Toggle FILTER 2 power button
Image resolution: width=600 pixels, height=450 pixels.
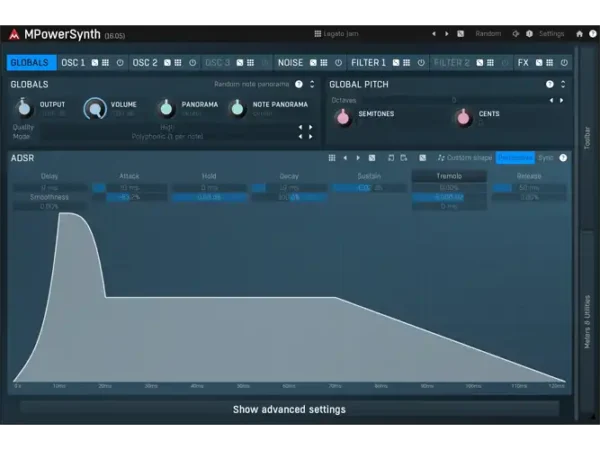(x=505, y=63)
